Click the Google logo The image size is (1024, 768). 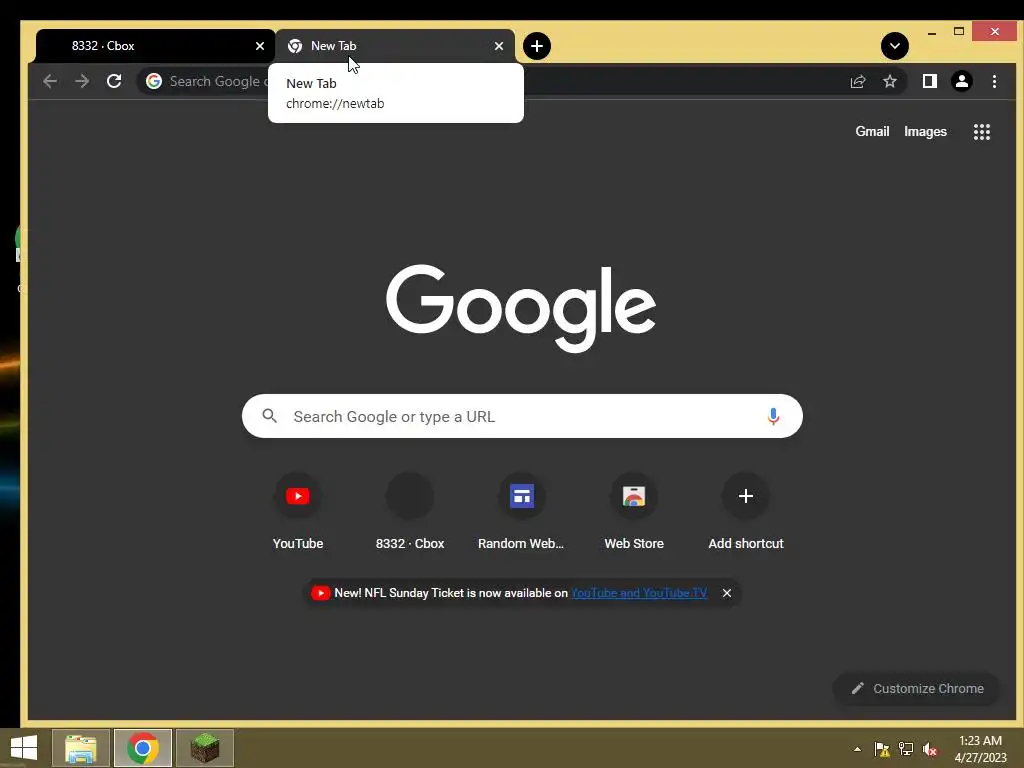point(521,307)
